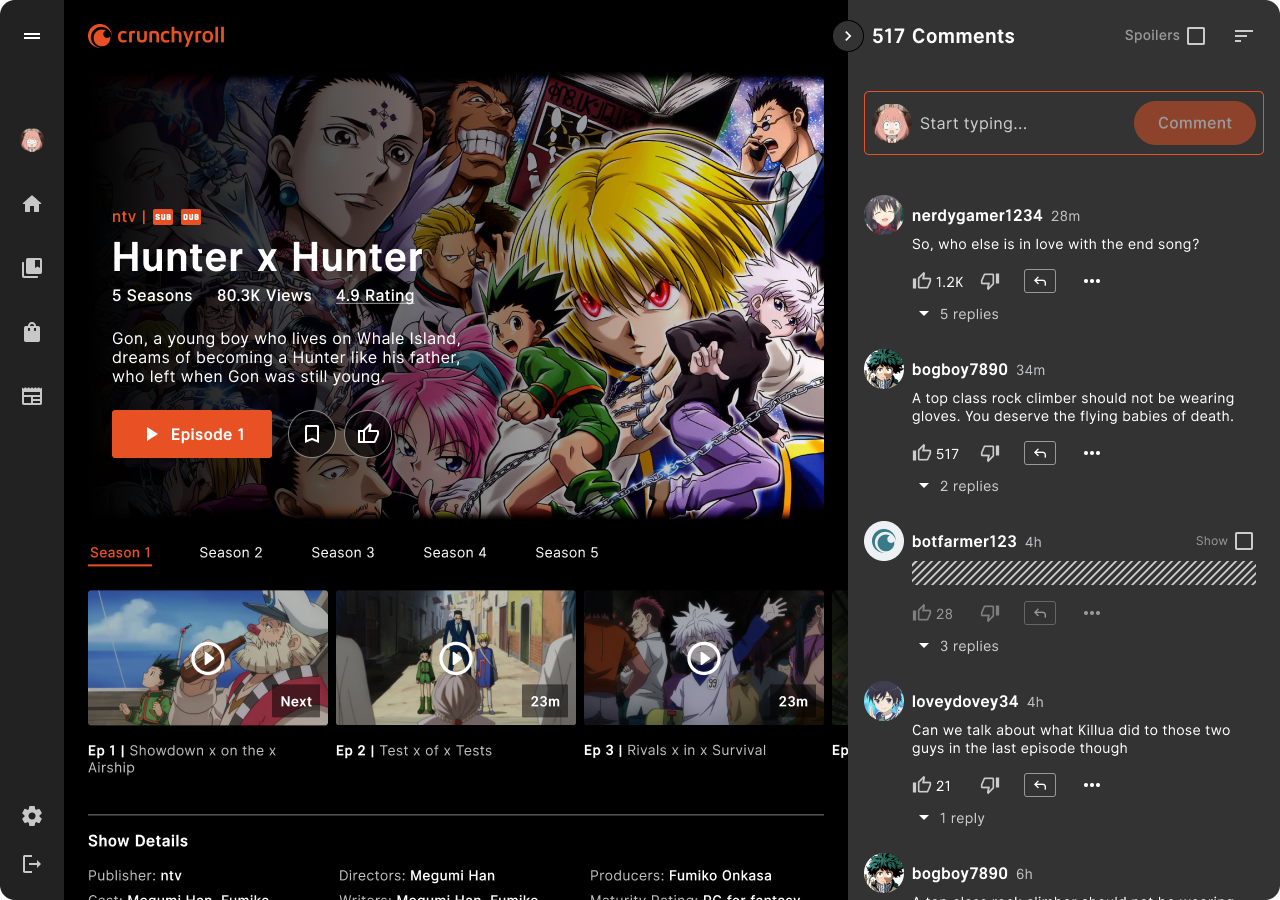Like nerdygamer1234's comment with thumbs up

coord(923,281)
